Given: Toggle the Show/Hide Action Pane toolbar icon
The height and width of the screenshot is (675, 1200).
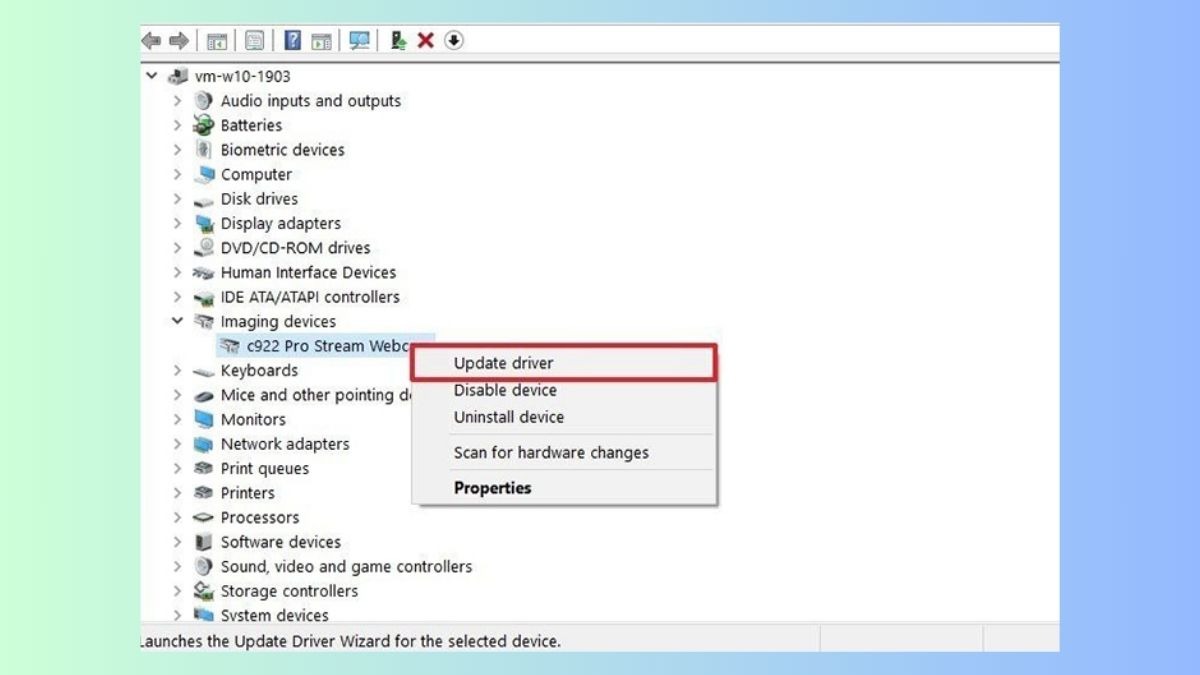Looking at the screenshot, I should tap(321, 40).
